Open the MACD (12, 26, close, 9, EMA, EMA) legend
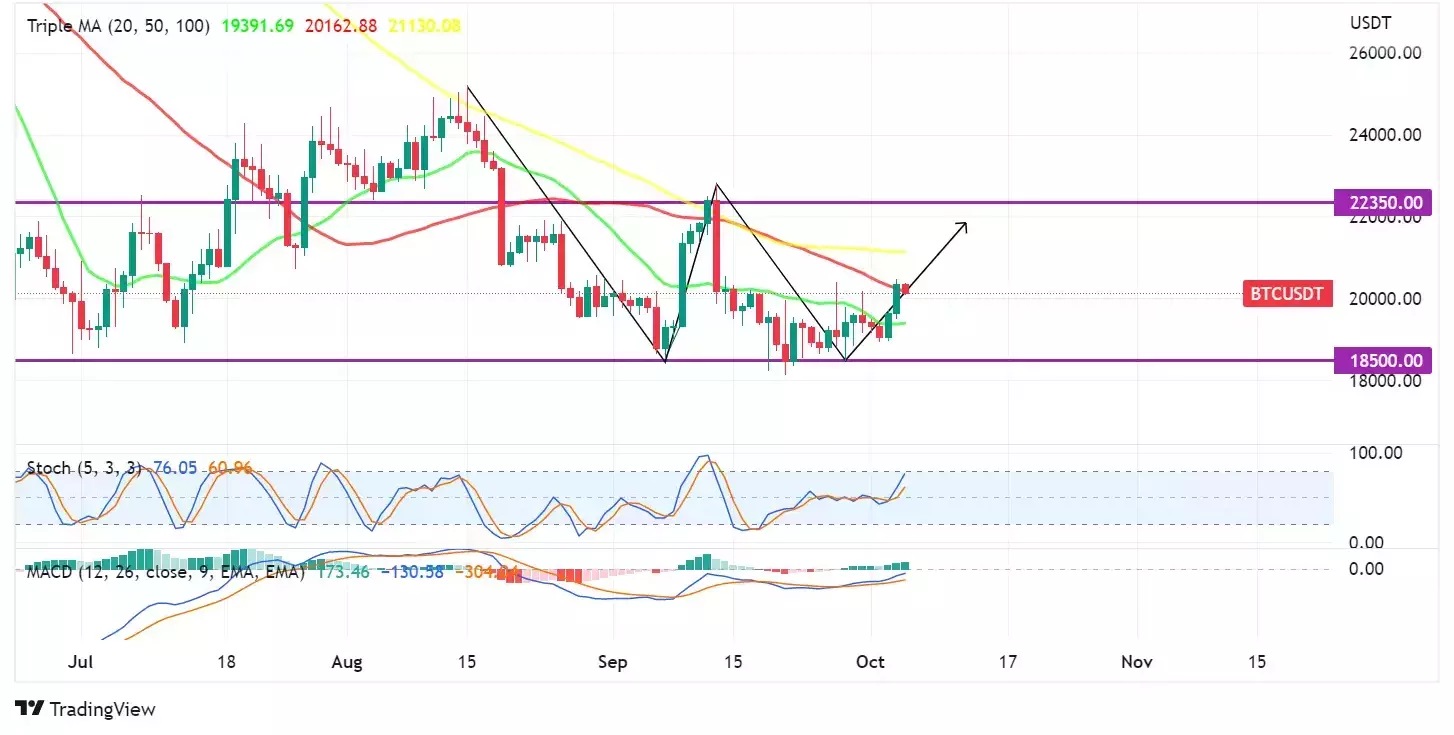The width and height of the screenshot is (1454, 735). (x=165, y=573)
